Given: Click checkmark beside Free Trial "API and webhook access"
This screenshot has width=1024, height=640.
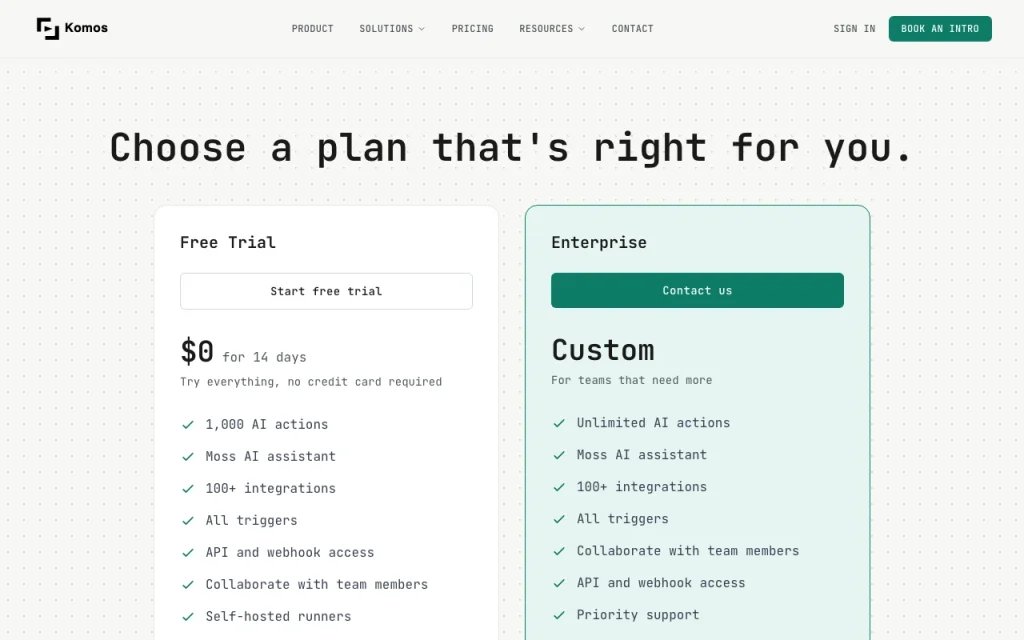Looking at the screenshot, I should [x=188, y=552].
